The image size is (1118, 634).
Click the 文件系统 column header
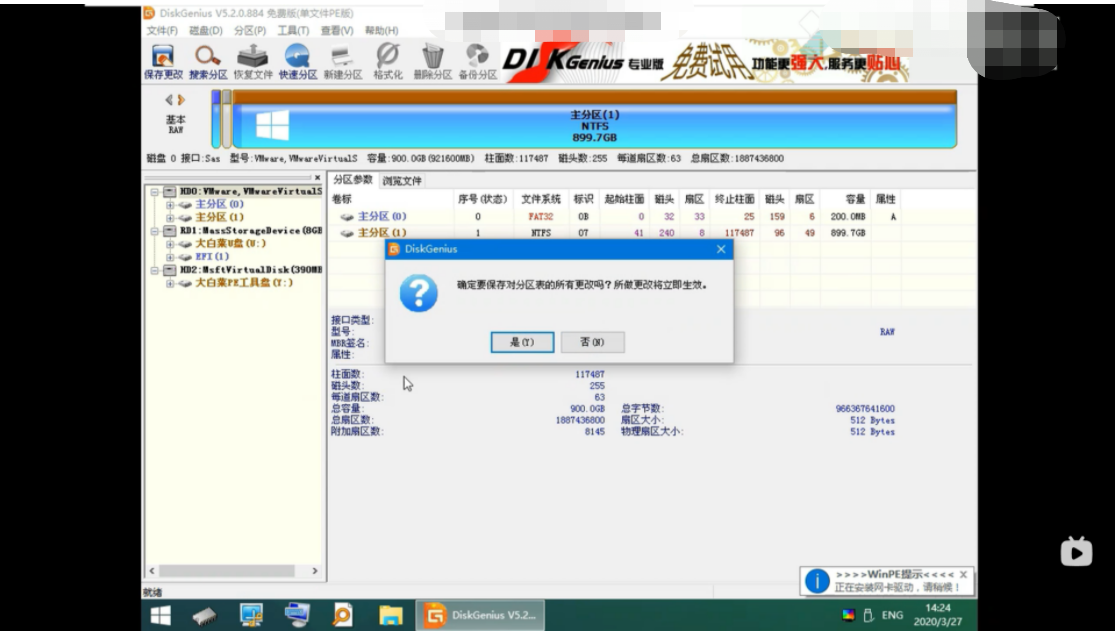point(540,199)
